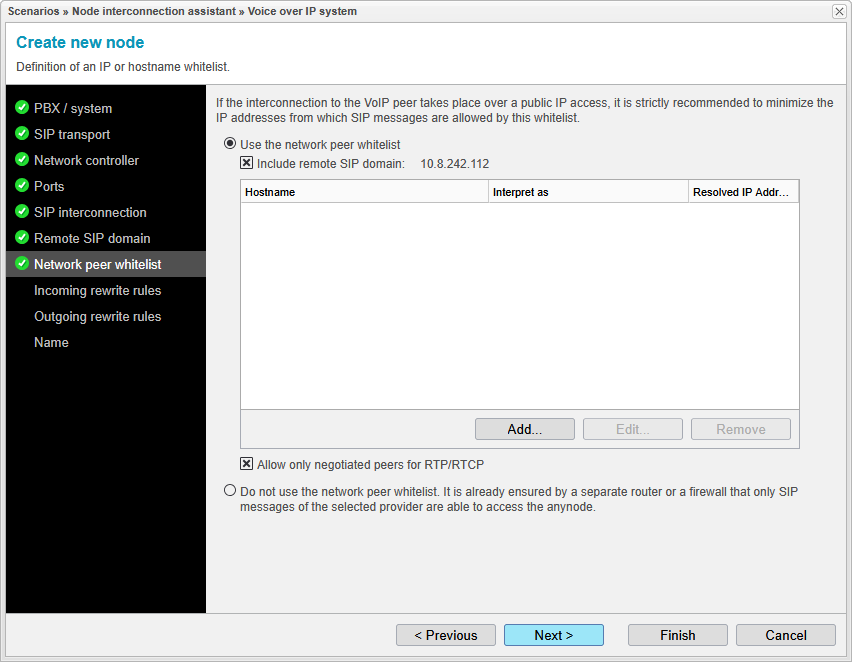Click the checkmark icon on Network peer whitelist
This screenshot has height=662, width=852.
21,264
